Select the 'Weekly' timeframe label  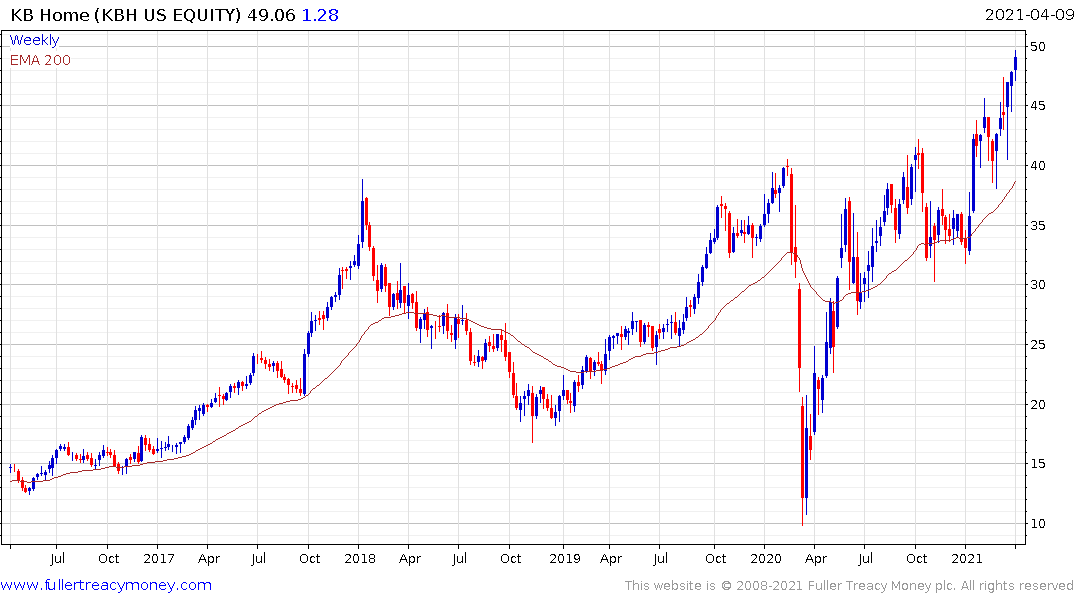(x=34, y=40)
